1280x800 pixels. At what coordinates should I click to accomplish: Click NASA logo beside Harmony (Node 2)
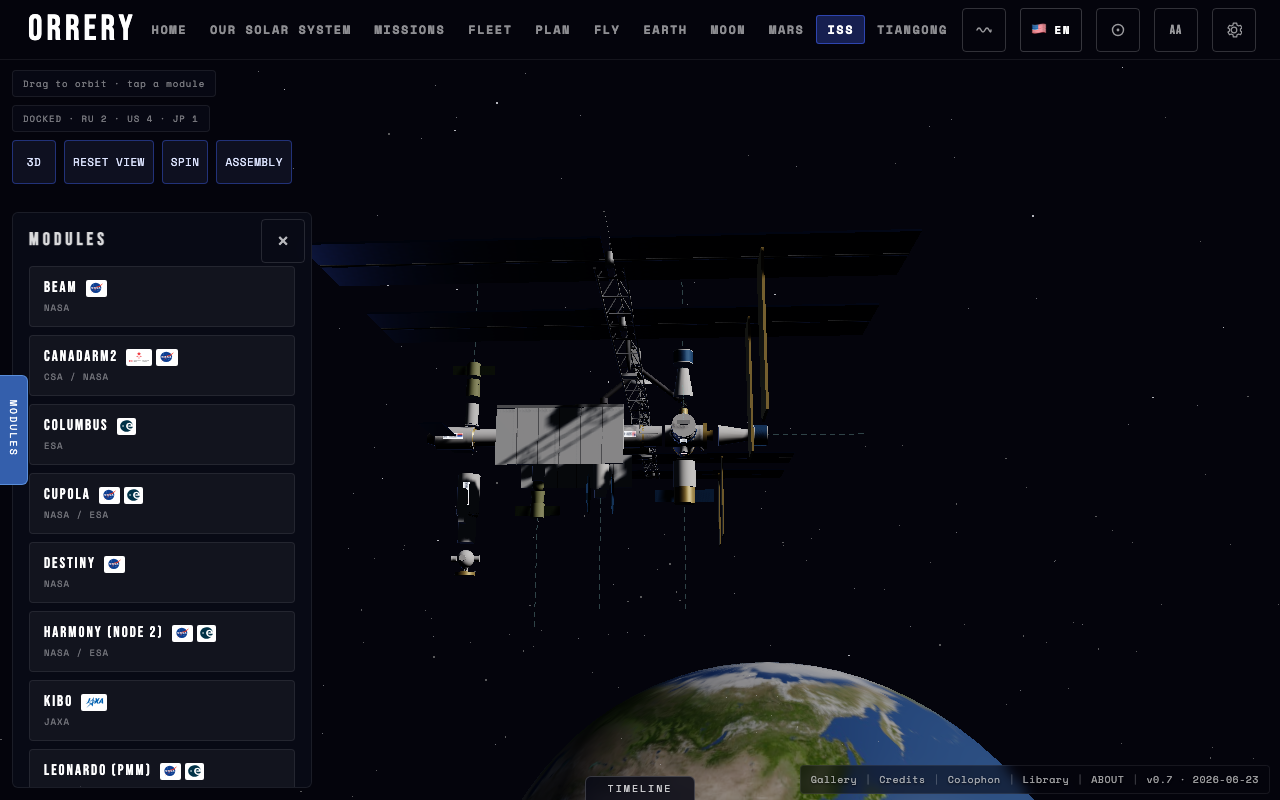pos(182,633)
